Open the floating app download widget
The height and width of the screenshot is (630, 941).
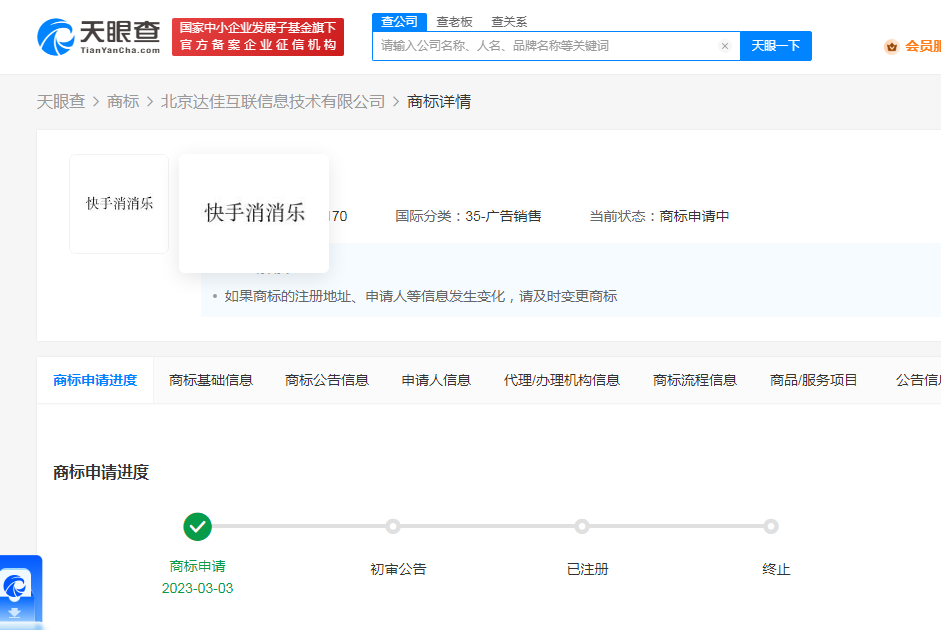click(20, 593)
